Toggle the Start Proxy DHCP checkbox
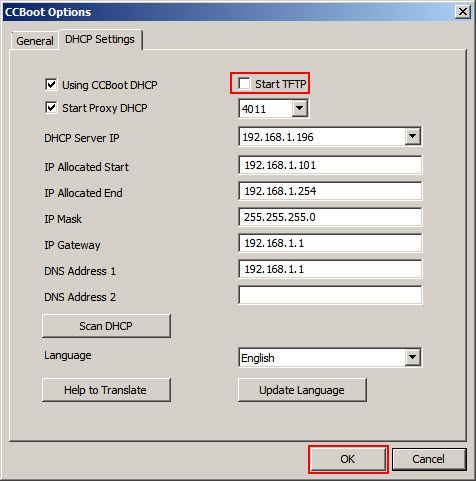This screenshot has height=481, width=476. pos(51,108)
